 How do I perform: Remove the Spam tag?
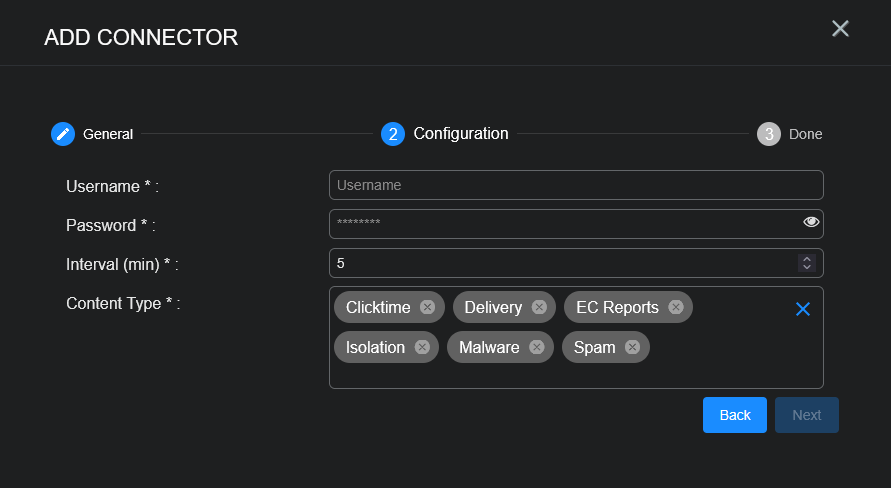point(632,347)
